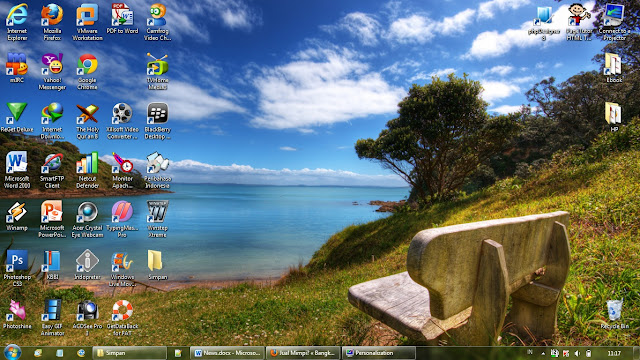Launch the Photoshop CS3 shortcut
640x360 pixels.
17,268
